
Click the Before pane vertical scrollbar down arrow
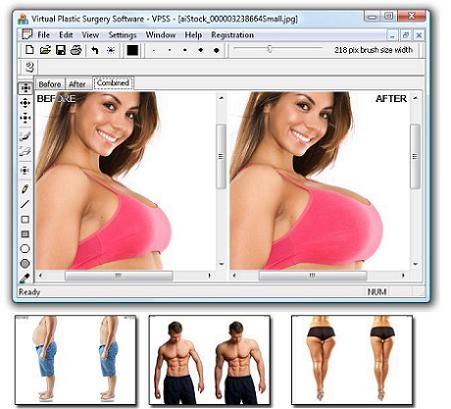221,264
